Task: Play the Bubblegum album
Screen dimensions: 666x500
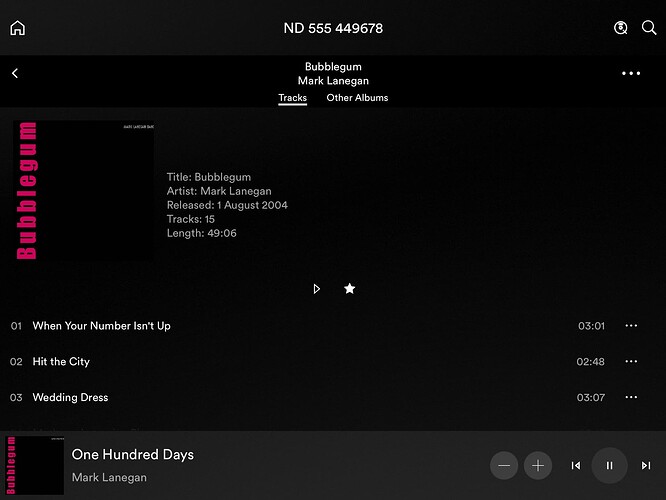Action: pos(317,289)
